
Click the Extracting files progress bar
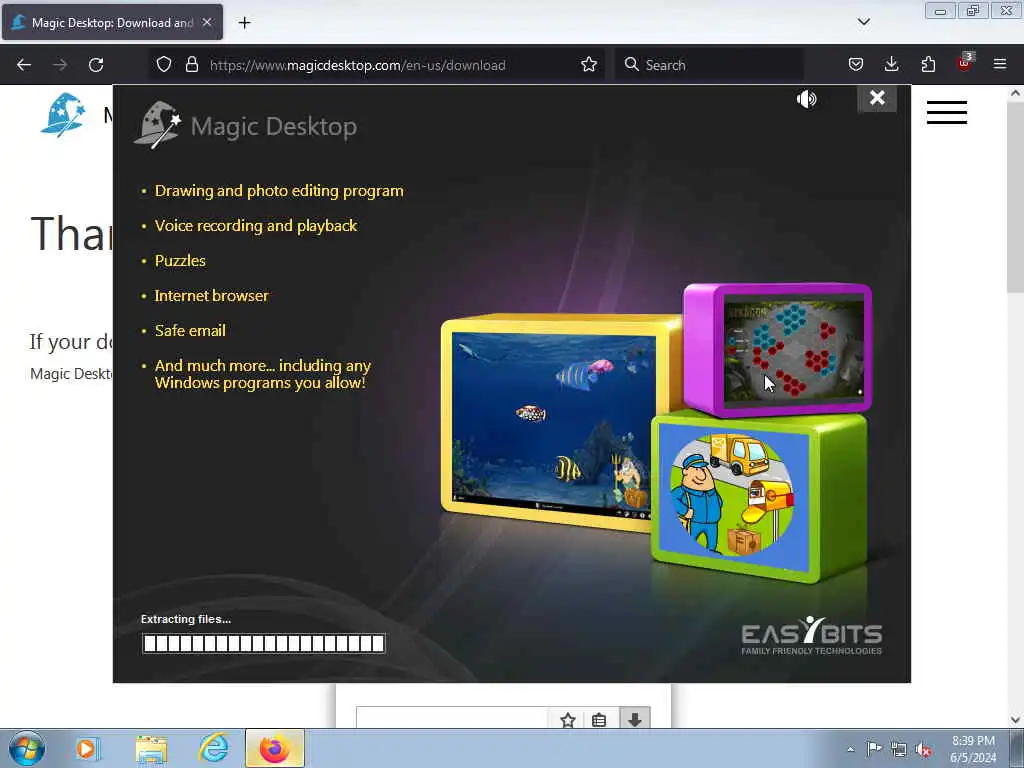point(264,643)
